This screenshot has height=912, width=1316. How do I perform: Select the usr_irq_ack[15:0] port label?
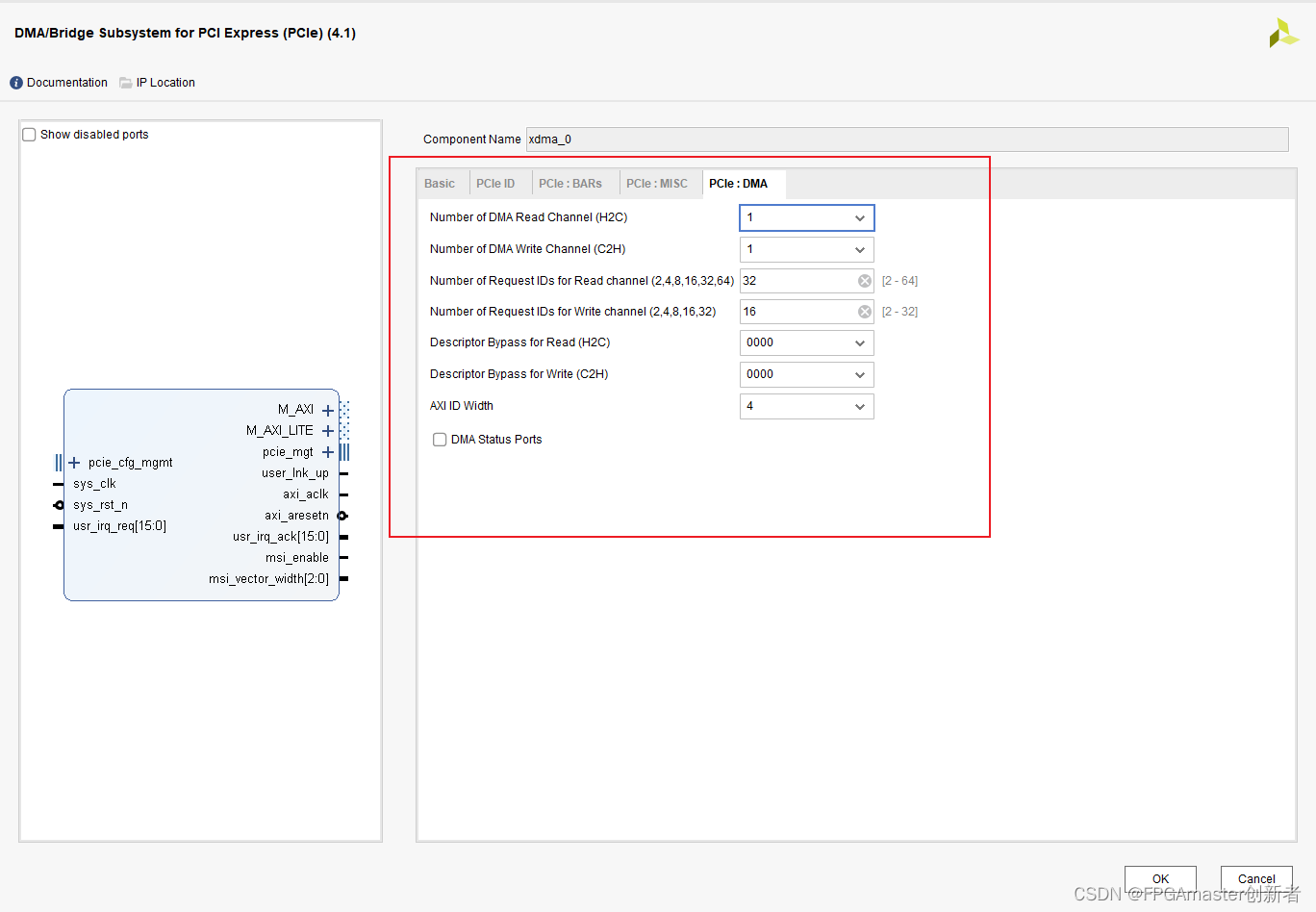[x=281, y=537]
